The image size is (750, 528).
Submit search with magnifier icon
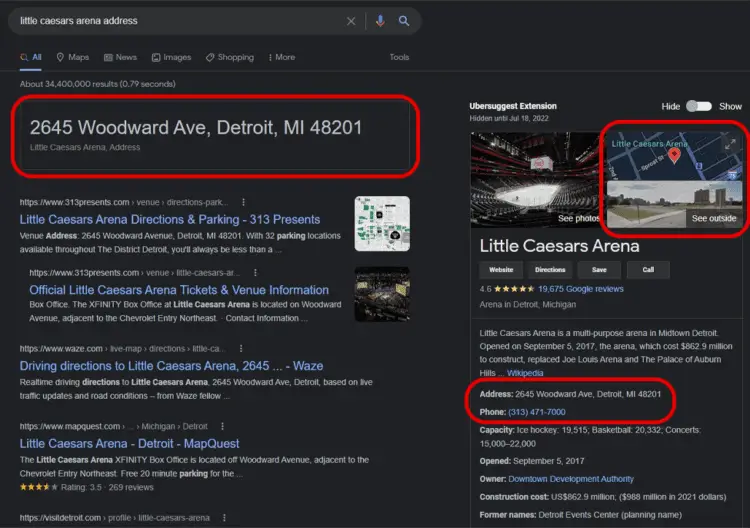404,21
